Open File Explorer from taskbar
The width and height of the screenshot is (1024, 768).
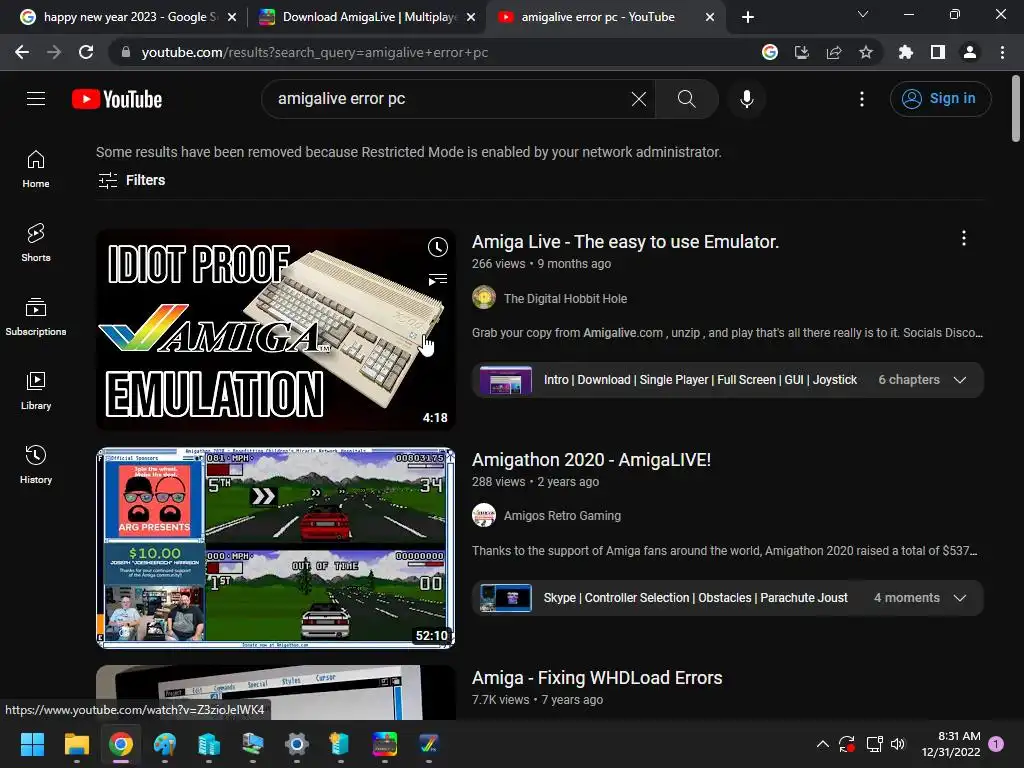[76, 744]
